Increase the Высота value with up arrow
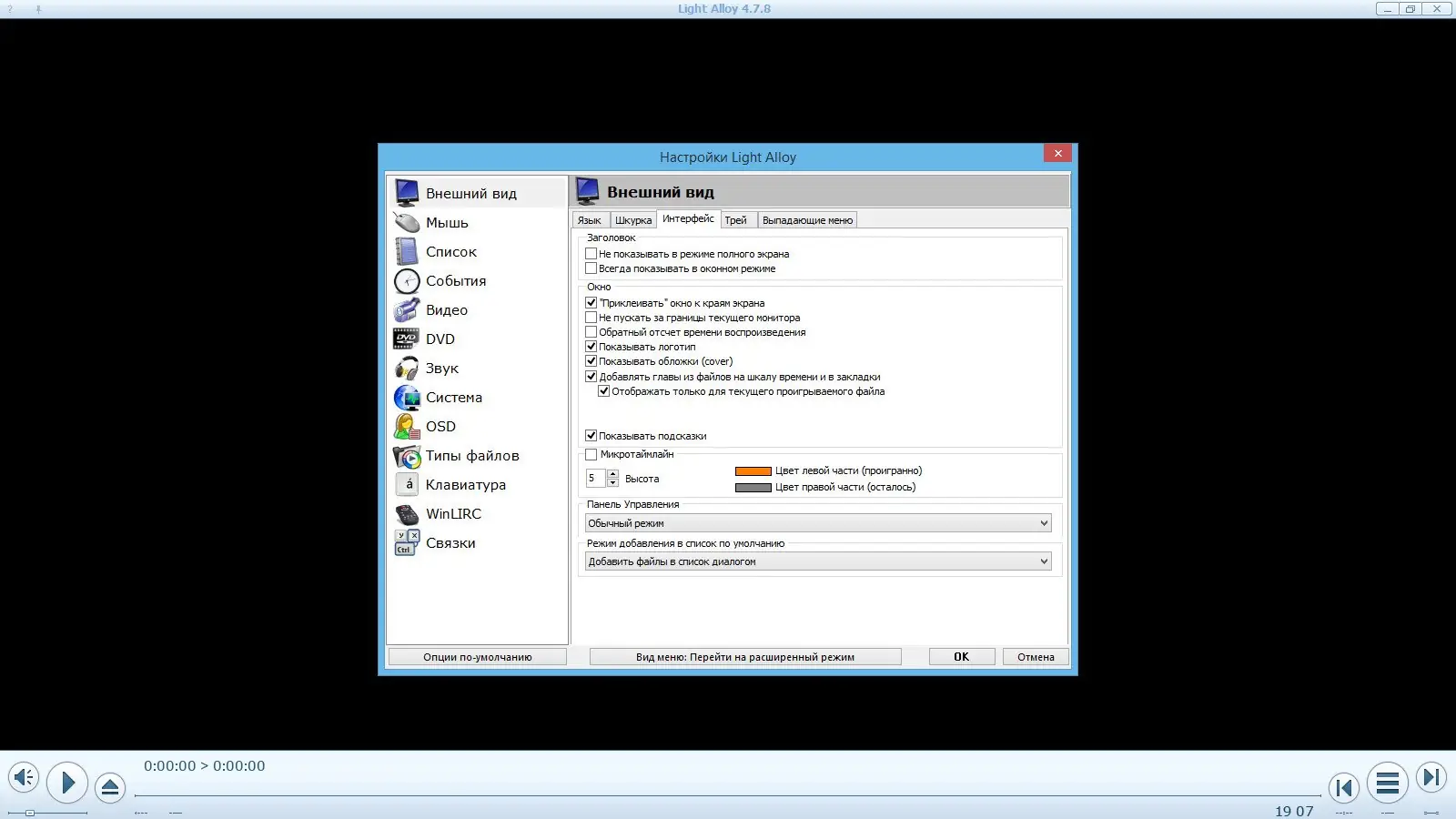Viewport: 1456px width, 819px height. pyautogui.click(x=612, y=473)
